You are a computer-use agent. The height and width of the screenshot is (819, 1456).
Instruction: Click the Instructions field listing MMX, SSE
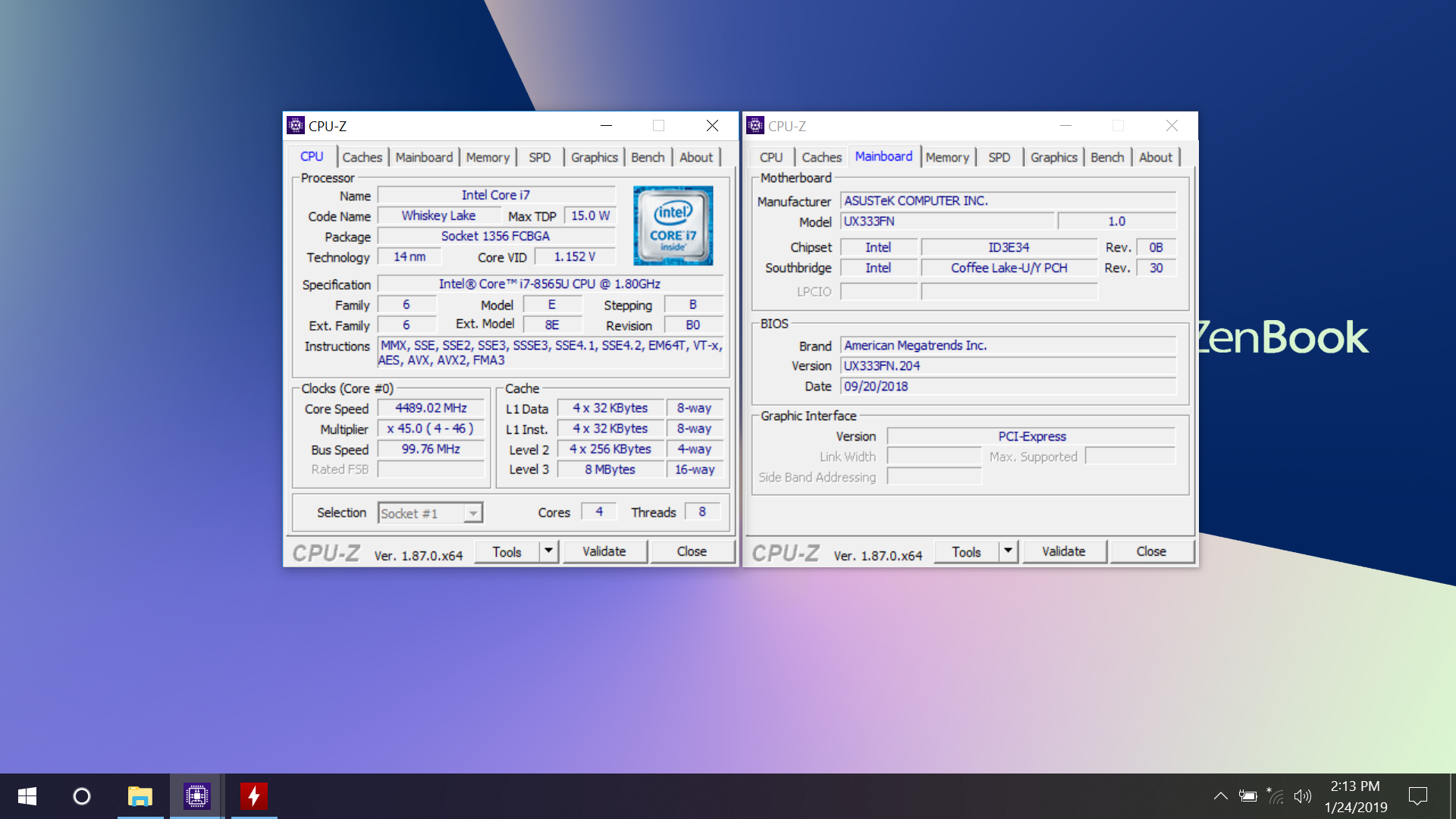(x=550, y=353)
